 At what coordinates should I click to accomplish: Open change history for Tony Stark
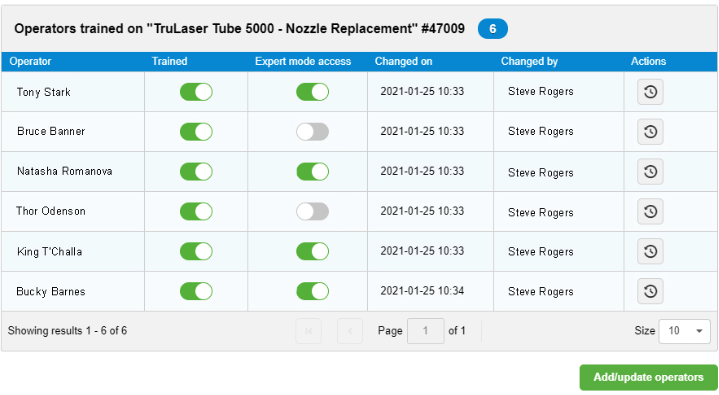(x=650, y=92)
